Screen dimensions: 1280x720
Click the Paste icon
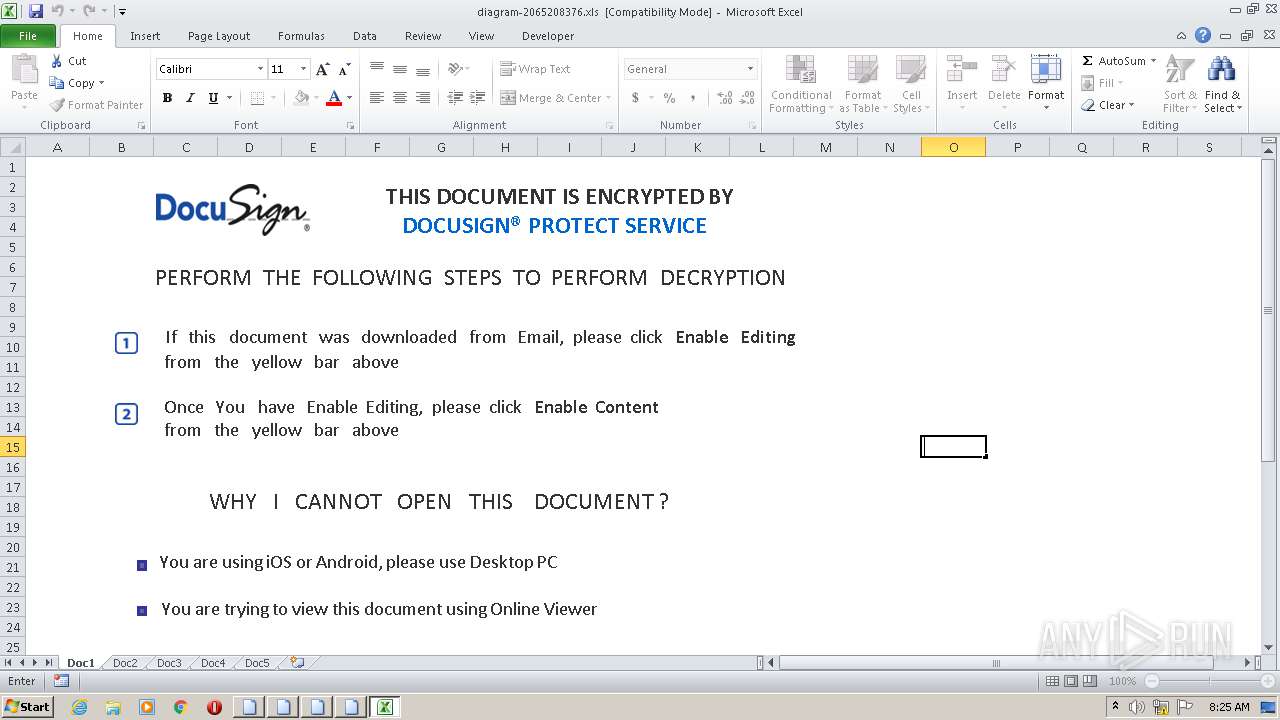(24, 72)
